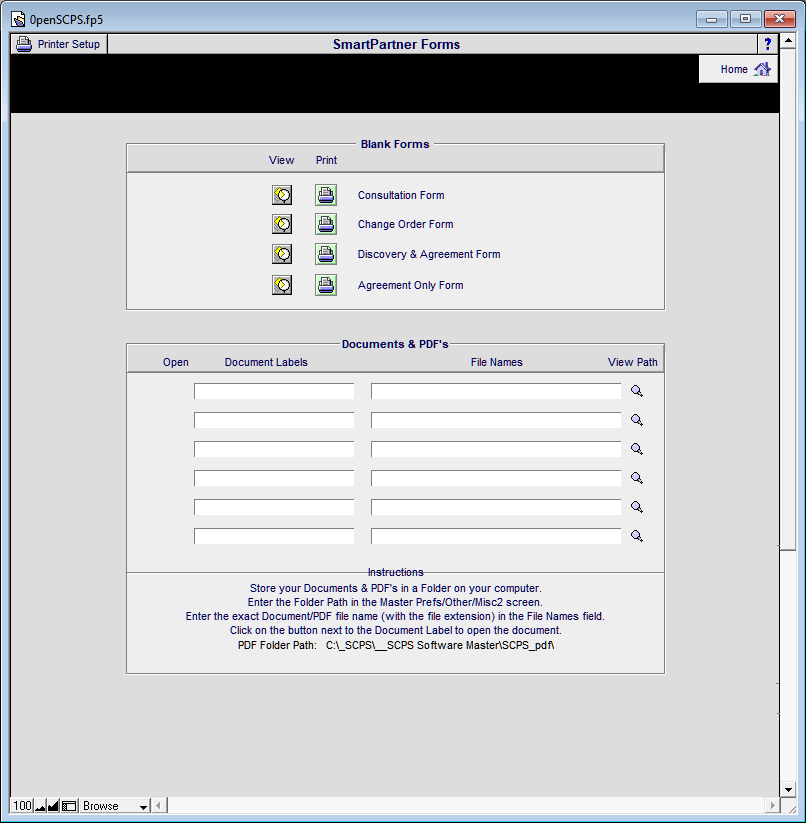
Task: Click the sixth File Names field
Action: pos(496,536)
